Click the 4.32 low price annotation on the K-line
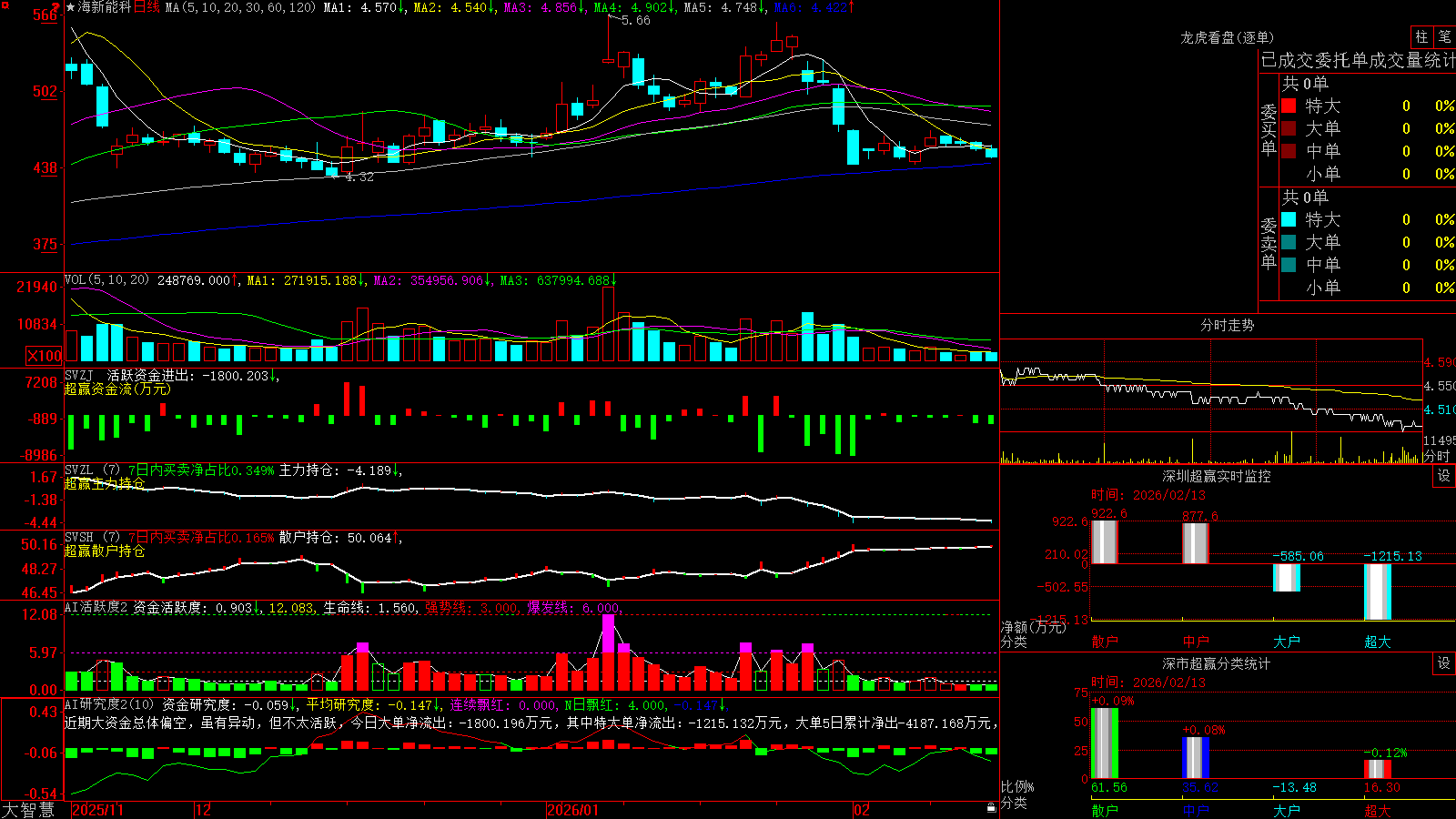This screenshot has height=819, width=1456. tap(359, 177)
